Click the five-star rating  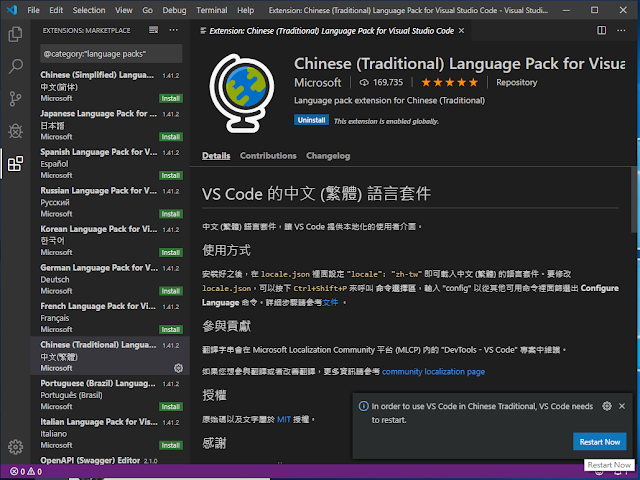(449, 82)
